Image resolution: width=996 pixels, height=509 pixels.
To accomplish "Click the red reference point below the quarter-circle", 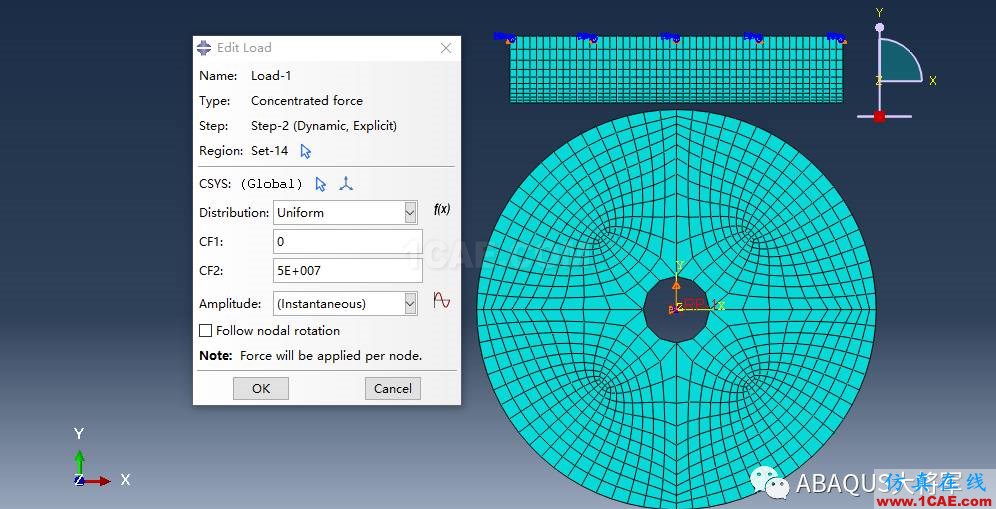I will [x=879, y=116].
